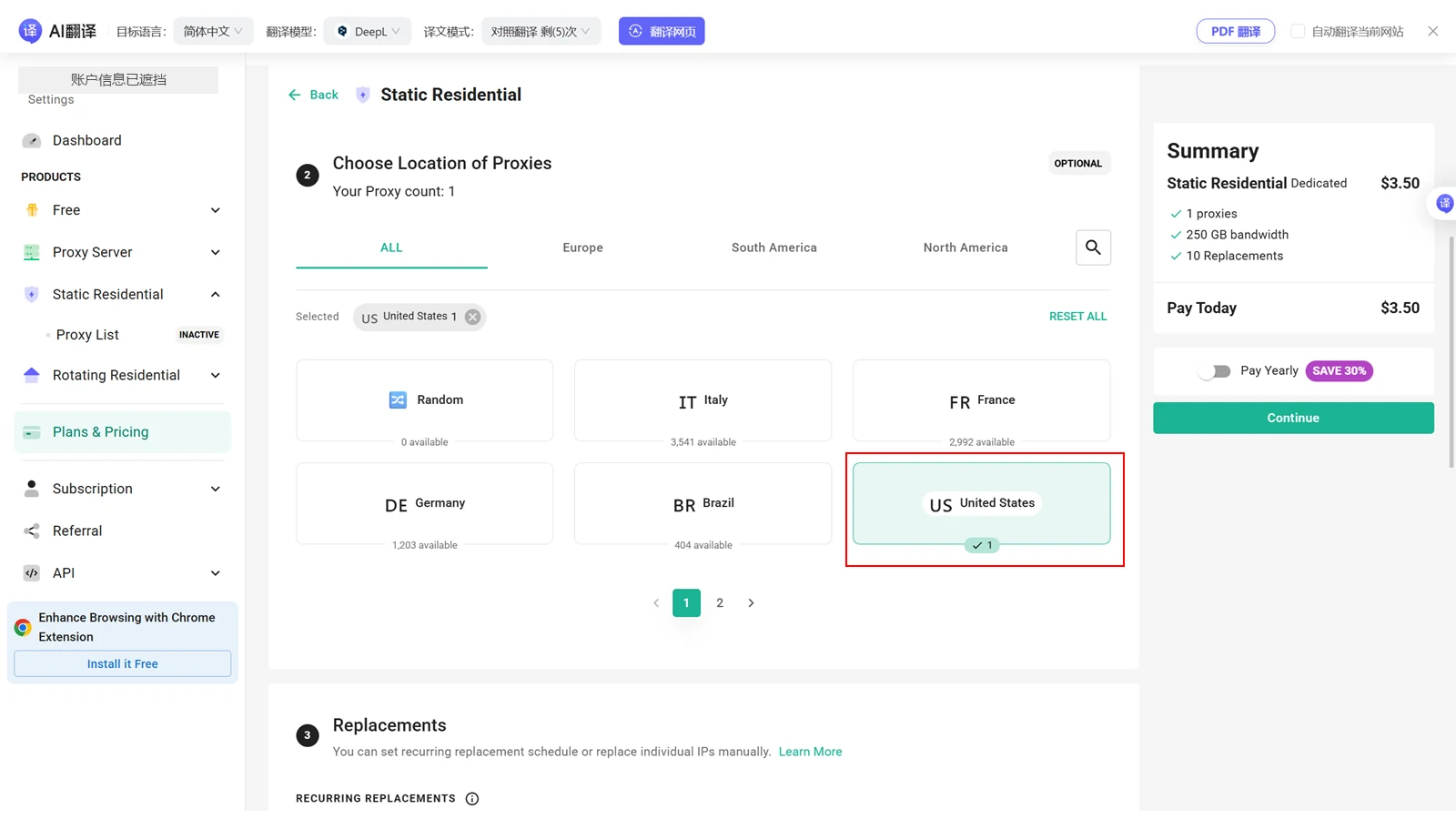Expand the Free products section
This screenshot has width=1456, height=819.
click(216, 210)
